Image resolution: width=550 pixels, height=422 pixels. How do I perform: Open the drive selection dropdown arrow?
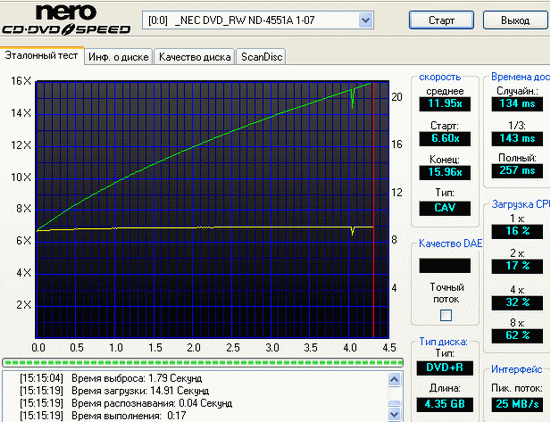[365, 20]
